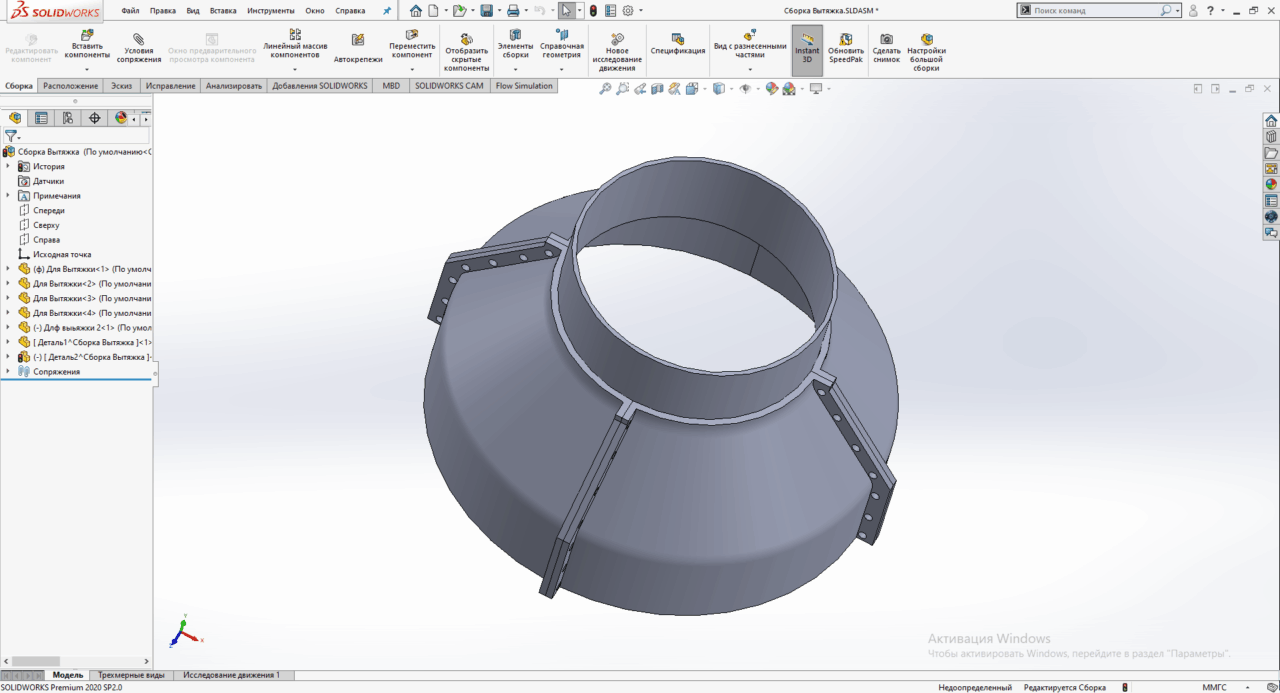Click the feature tree filter funnel icon
1280x693 pixels.
[11, 135]
